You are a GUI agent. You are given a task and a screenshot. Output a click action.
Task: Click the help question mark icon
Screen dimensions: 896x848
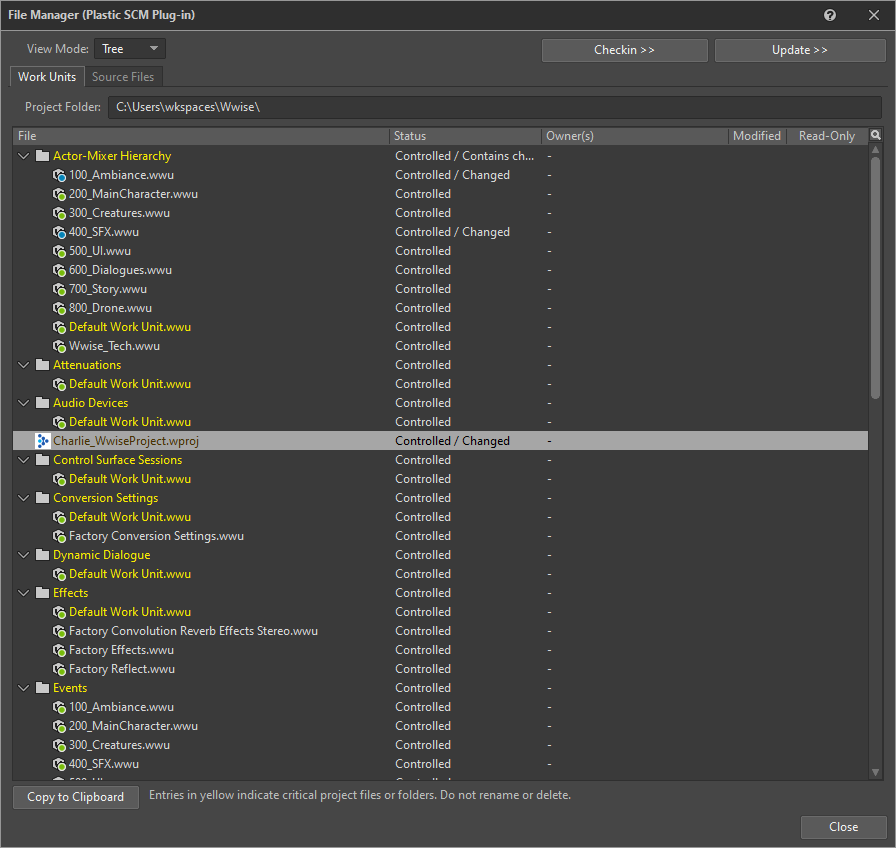click(x=830, y=16)
